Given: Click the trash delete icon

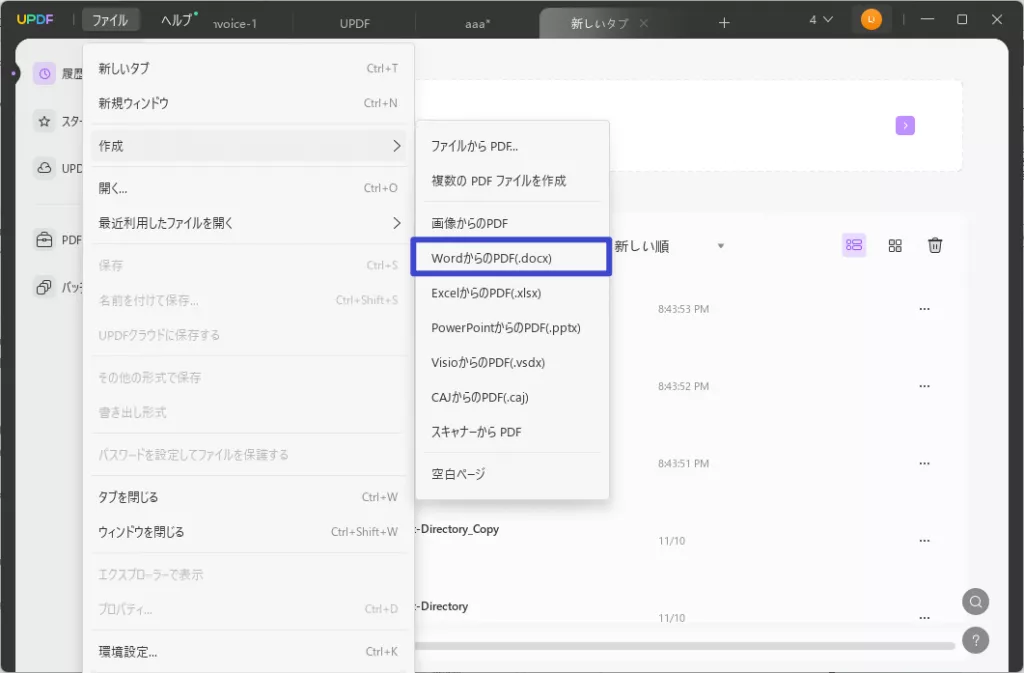Looking at the screenshot, I should pyautogui.click(x=935, y=245).
